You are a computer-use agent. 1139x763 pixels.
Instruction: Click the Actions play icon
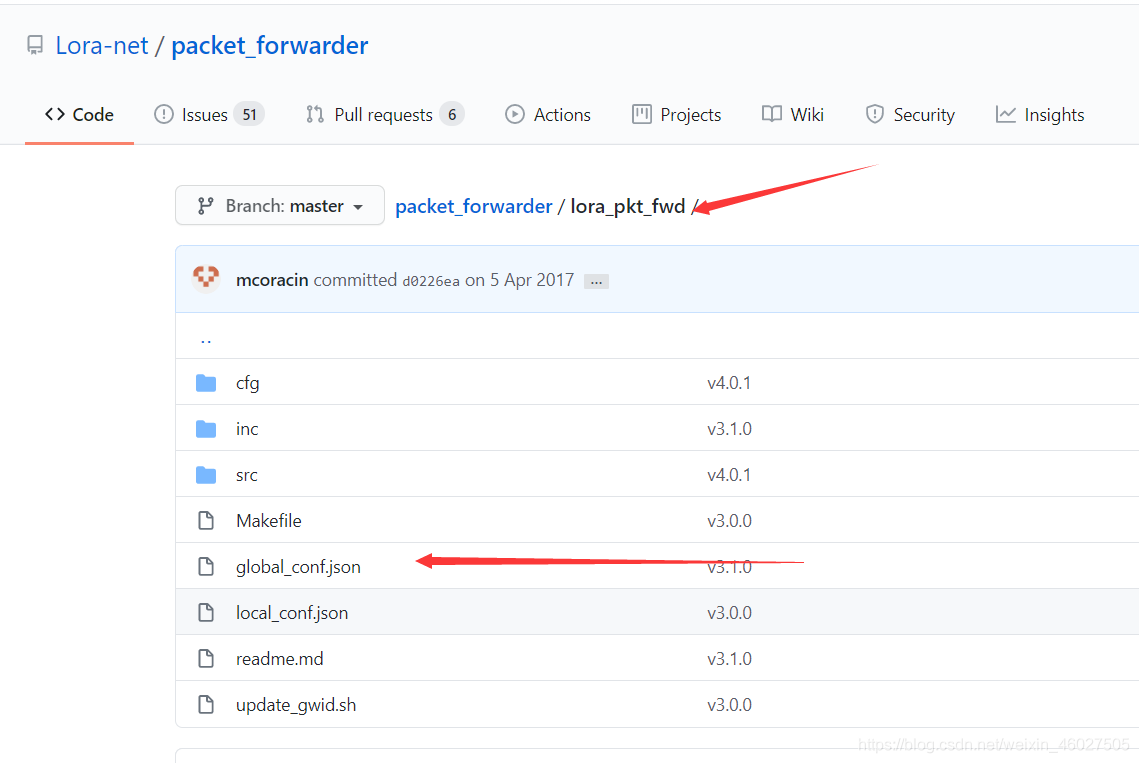tap(515, 114)
